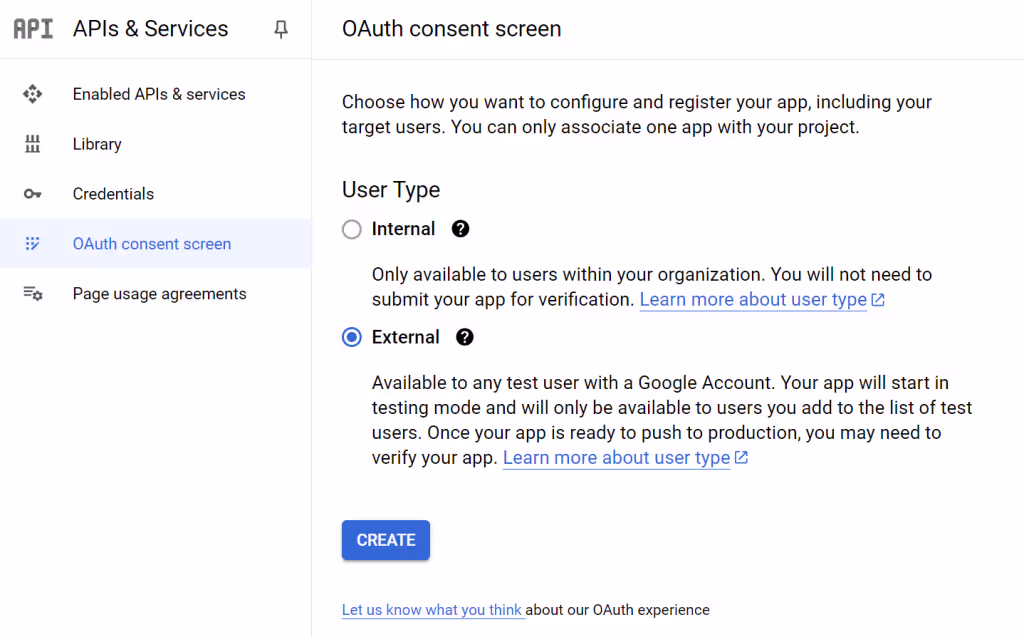
Task: Click the External label text
Action: tap(406, 337)
